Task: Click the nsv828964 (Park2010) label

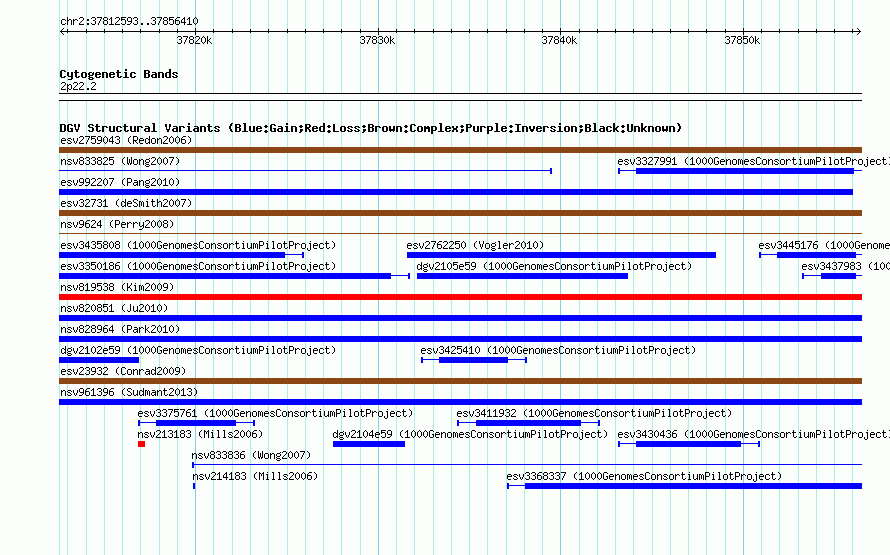Action: point(120,329)
